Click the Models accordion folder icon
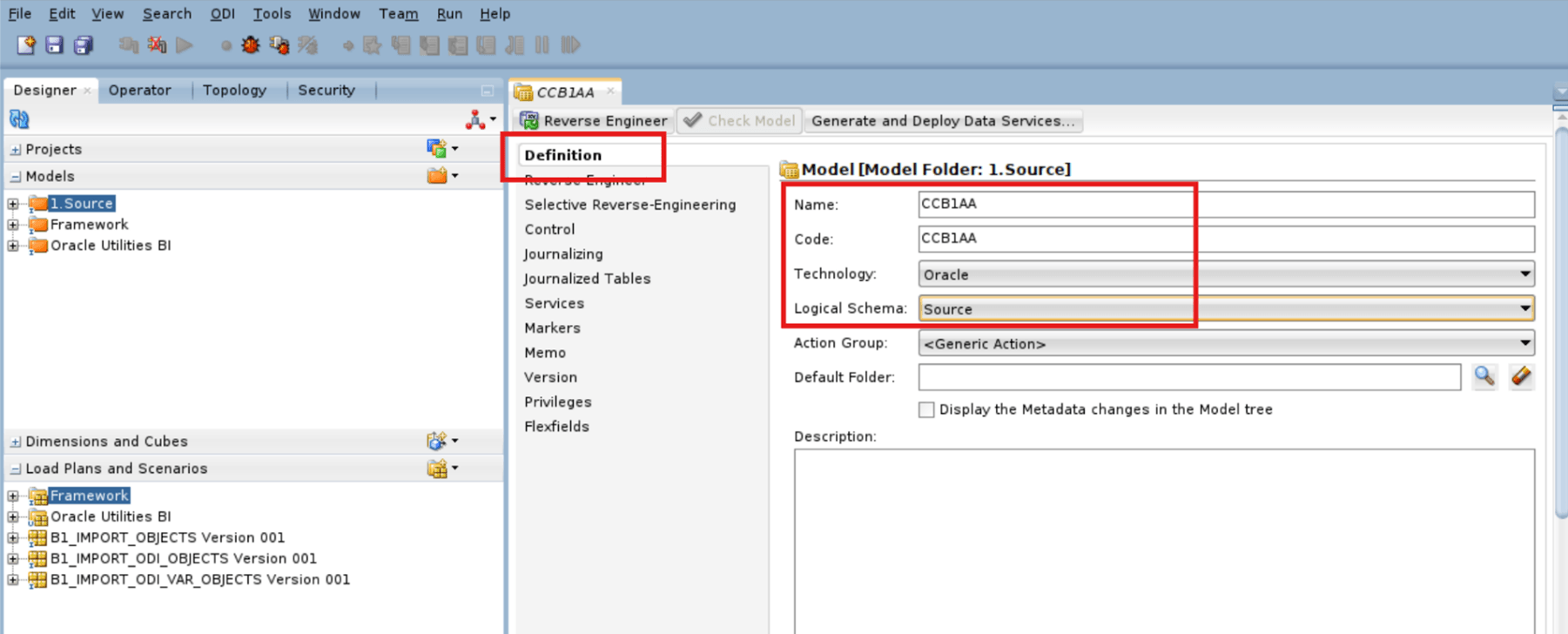Image resolution: width=1568 pixels, height=634 pixels. (x=441, y=176)
